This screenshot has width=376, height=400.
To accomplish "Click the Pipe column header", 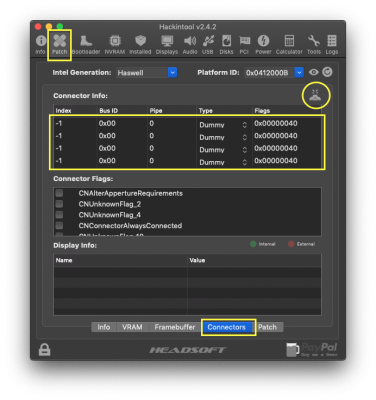I will click(172, 110).
